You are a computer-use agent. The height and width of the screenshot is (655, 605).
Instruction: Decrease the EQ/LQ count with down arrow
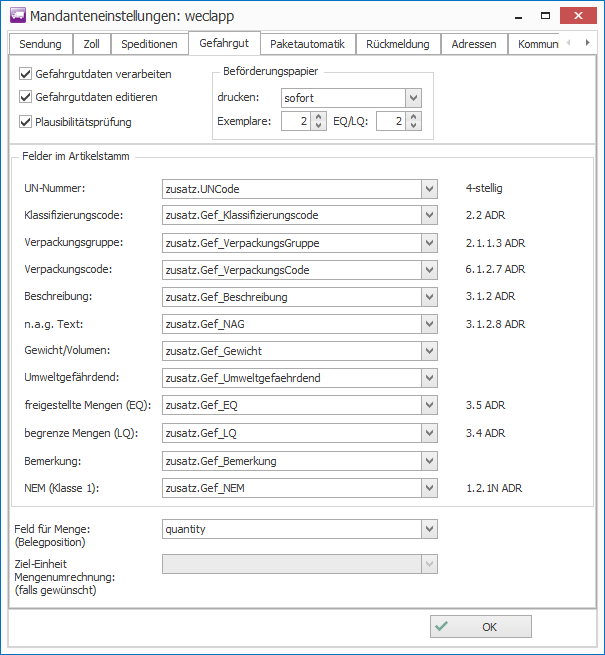(x=414, y=127)
